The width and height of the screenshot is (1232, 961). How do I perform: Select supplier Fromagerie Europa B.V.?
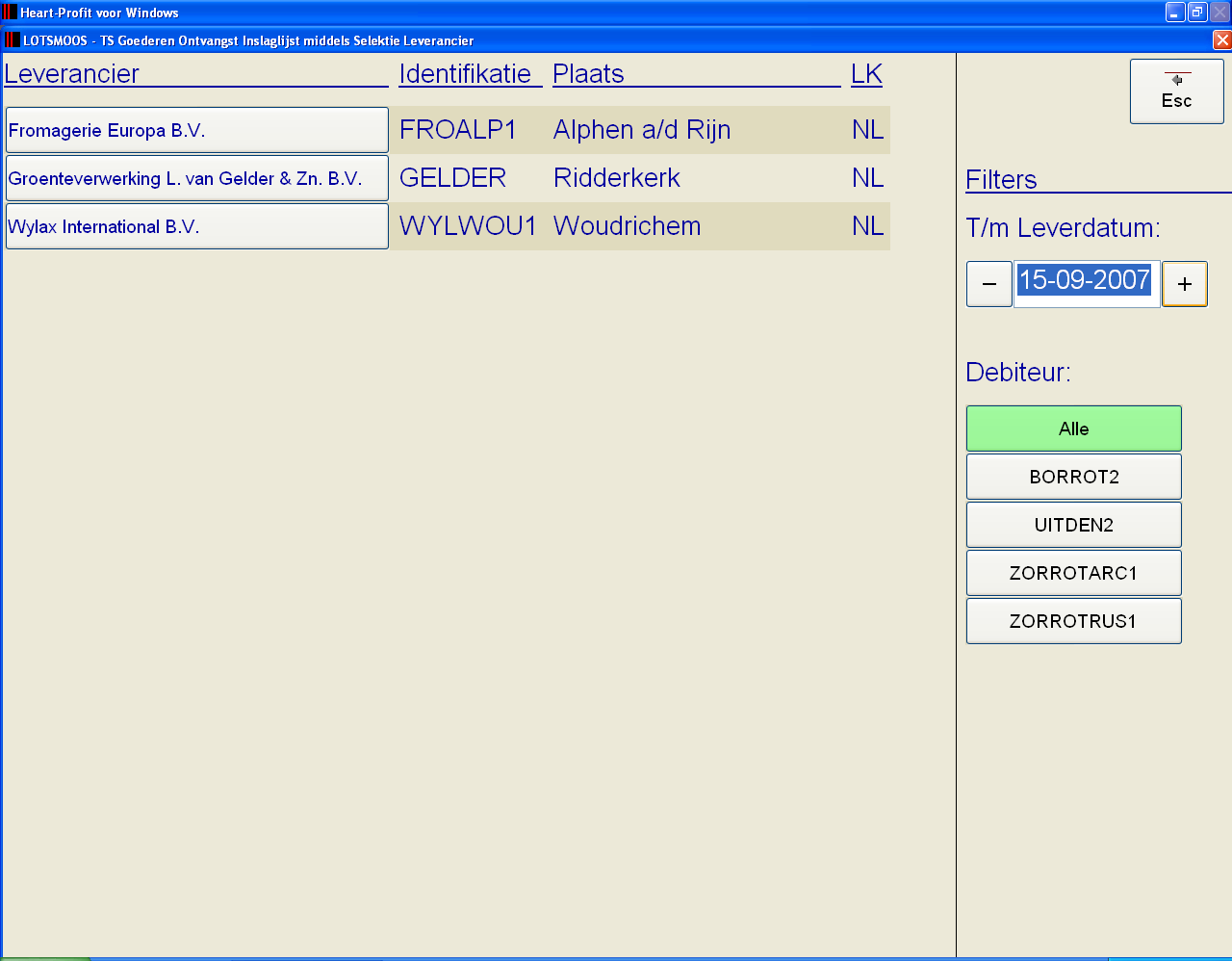(197, 130)
